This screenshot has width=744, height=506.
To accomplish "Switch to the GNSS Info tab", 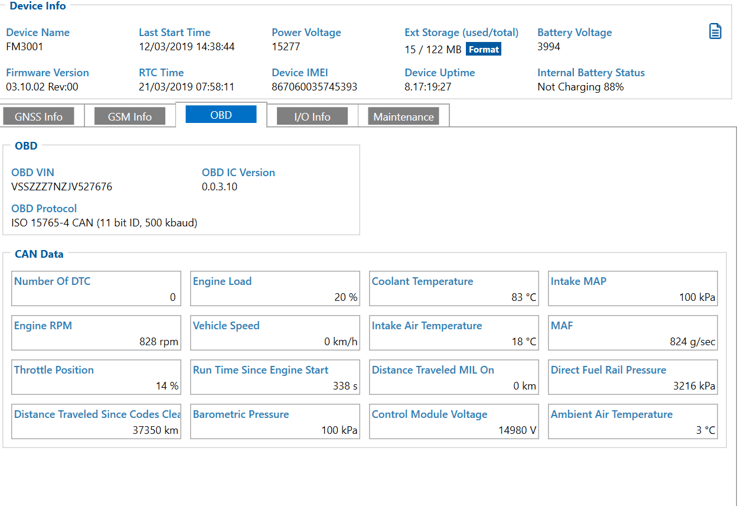I will (x=39, y=116).
